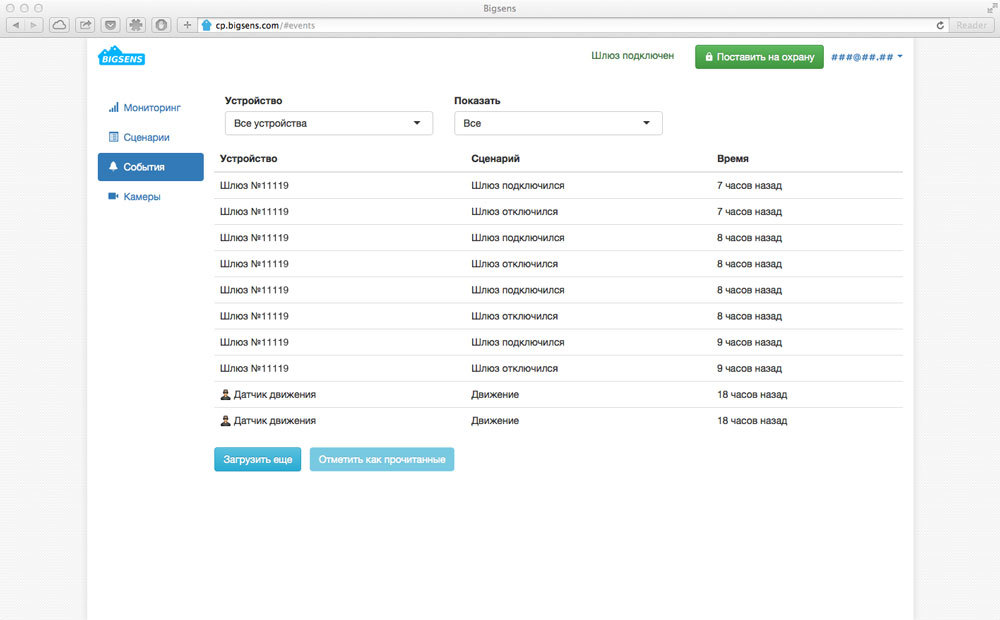1000x620 pixels.
Task: Click the last '18 часов назад' time cell
Action: [752, 420]
